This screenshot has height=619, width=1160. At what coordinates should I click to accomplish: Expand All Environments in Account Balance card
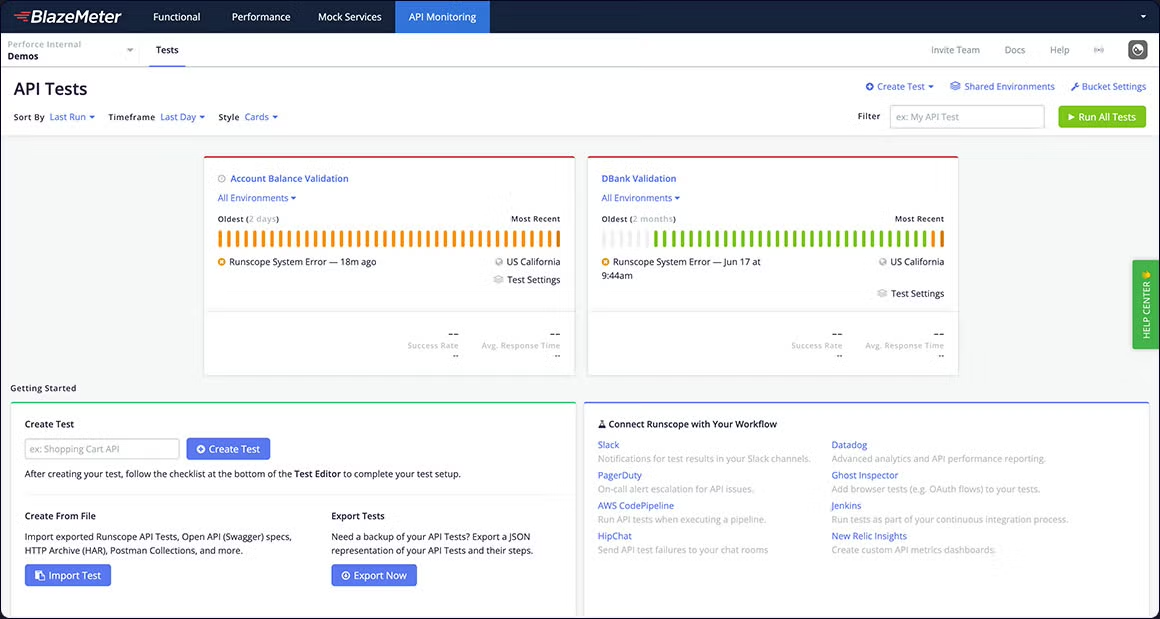pyautogui.click(x=257, y=198)
